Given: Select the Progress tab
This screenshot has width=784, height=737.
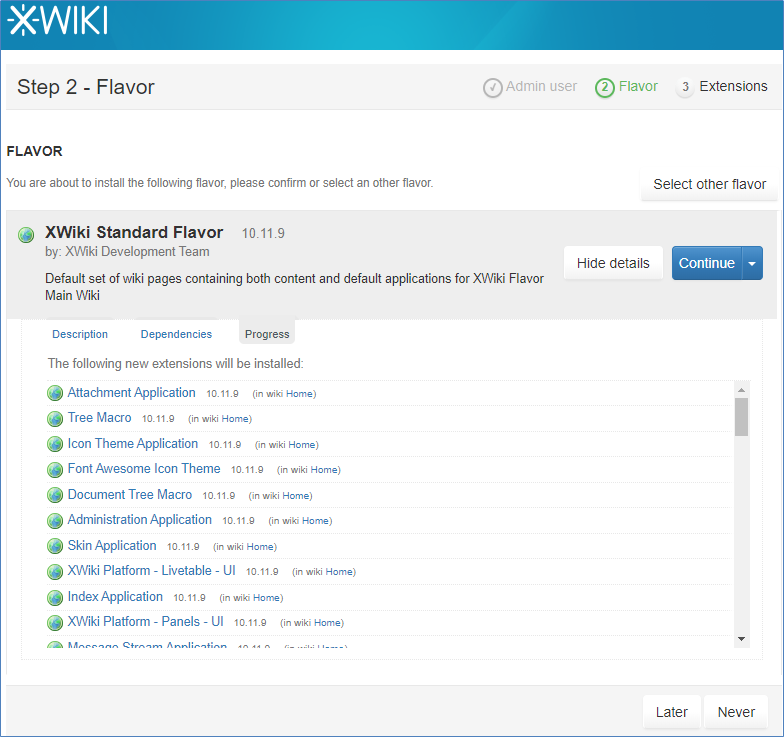Looking at the screenshot, I should tap(267, 334).
